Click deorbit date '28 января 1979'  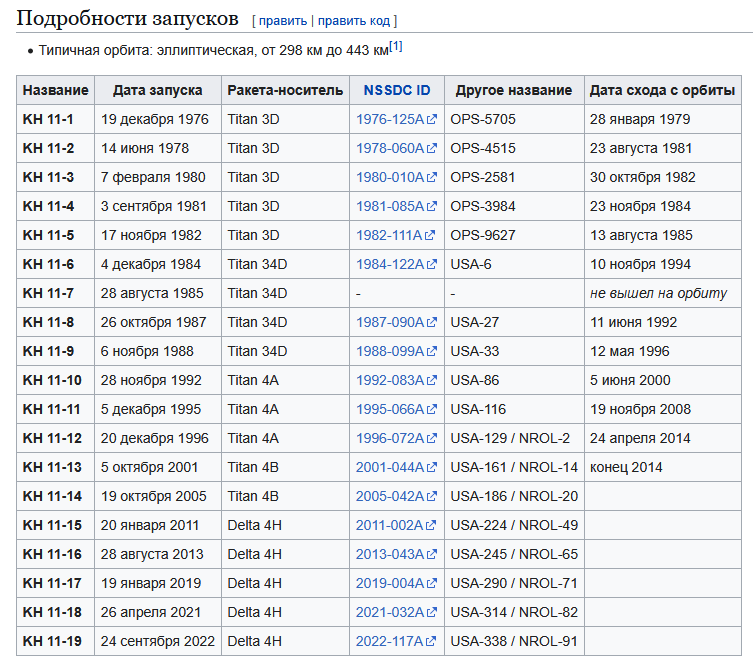pyautogui.click(x=640, y=119)
